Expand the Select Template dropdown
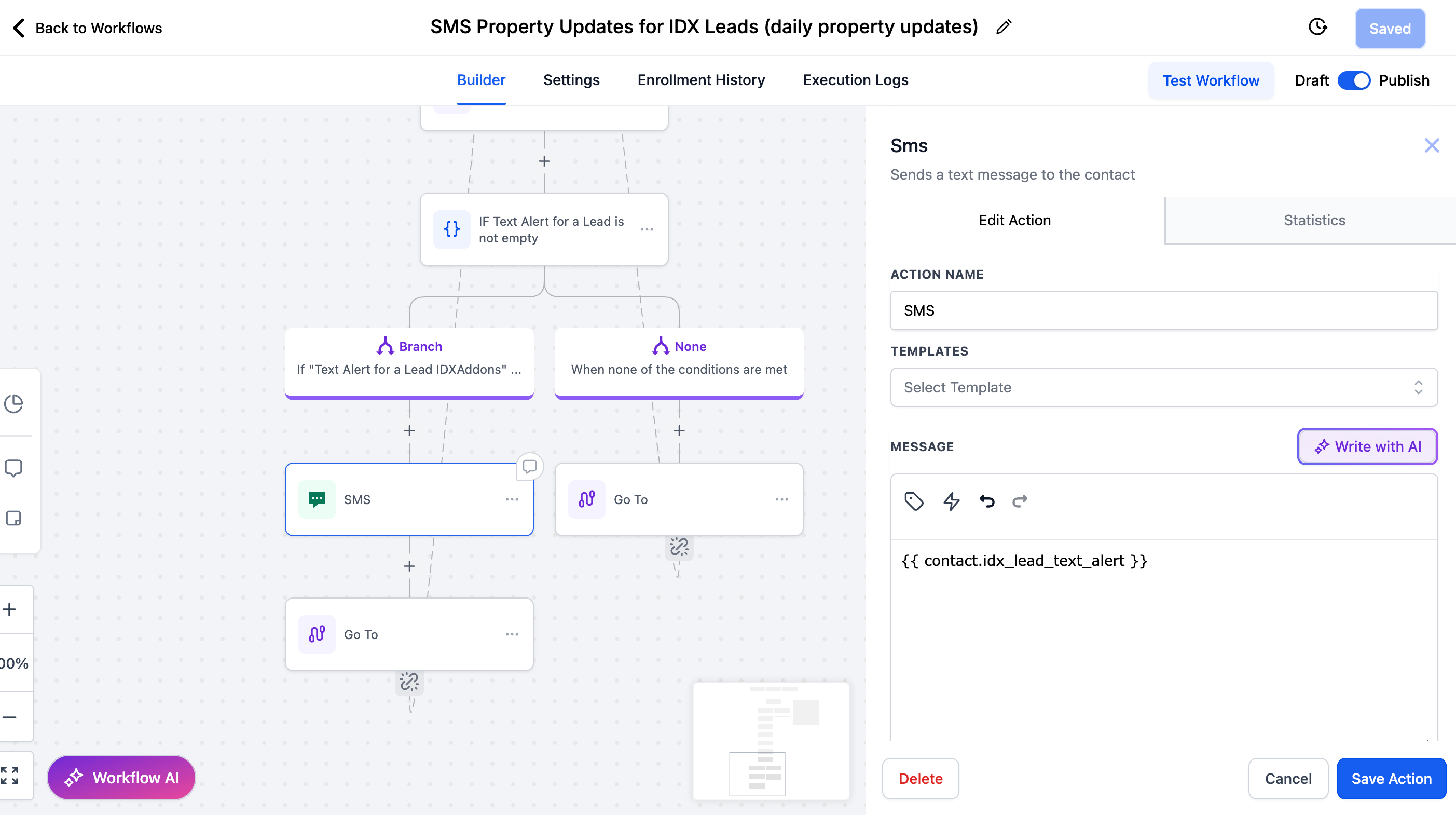 pos(1163,387)
